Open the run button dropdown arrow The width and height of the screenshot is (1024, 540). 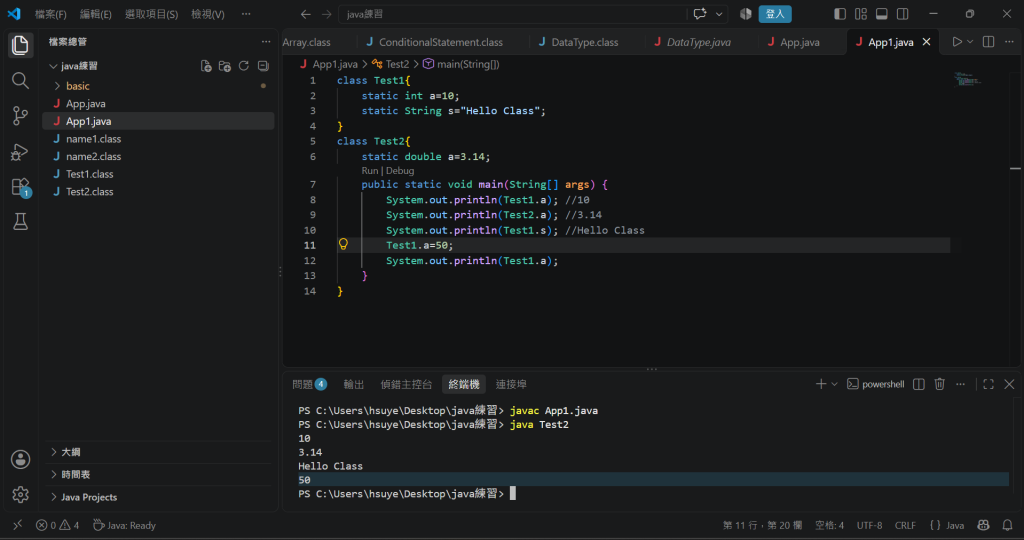pyautogui.click(x=970, y=42)
